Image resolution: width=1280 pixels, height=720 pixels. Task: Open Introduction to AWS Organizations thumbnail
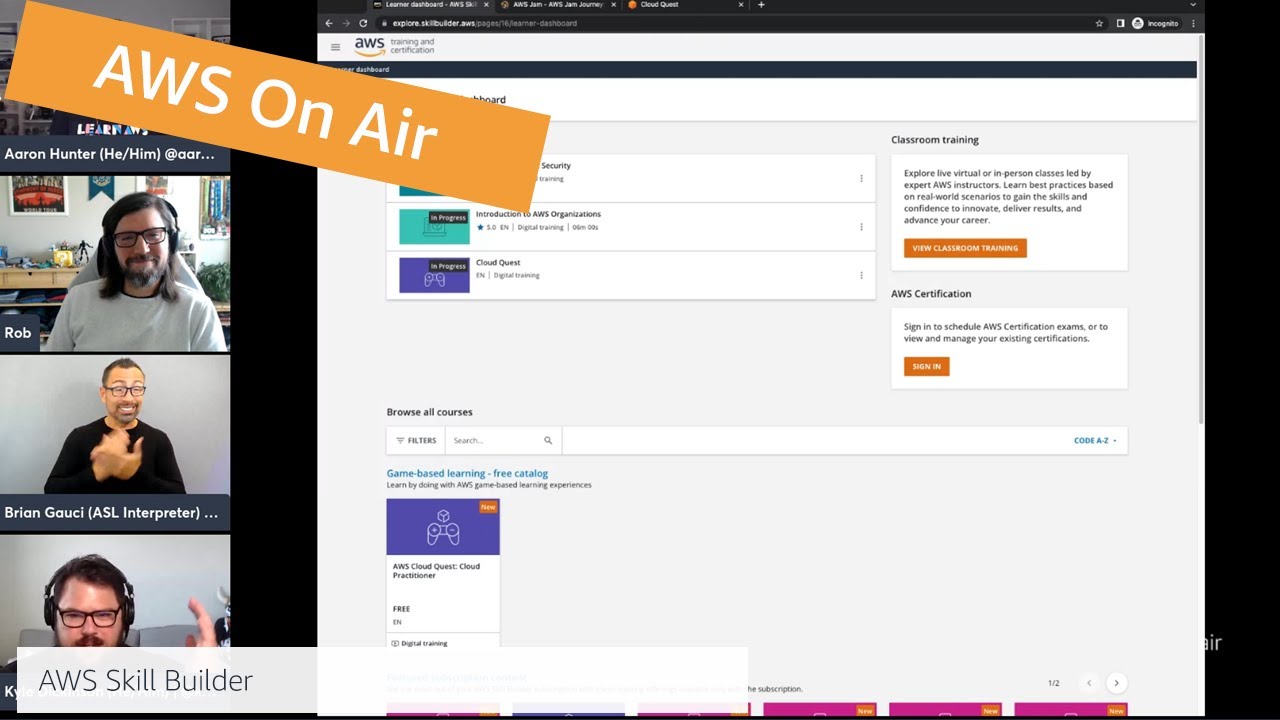[x=434, y=226]
